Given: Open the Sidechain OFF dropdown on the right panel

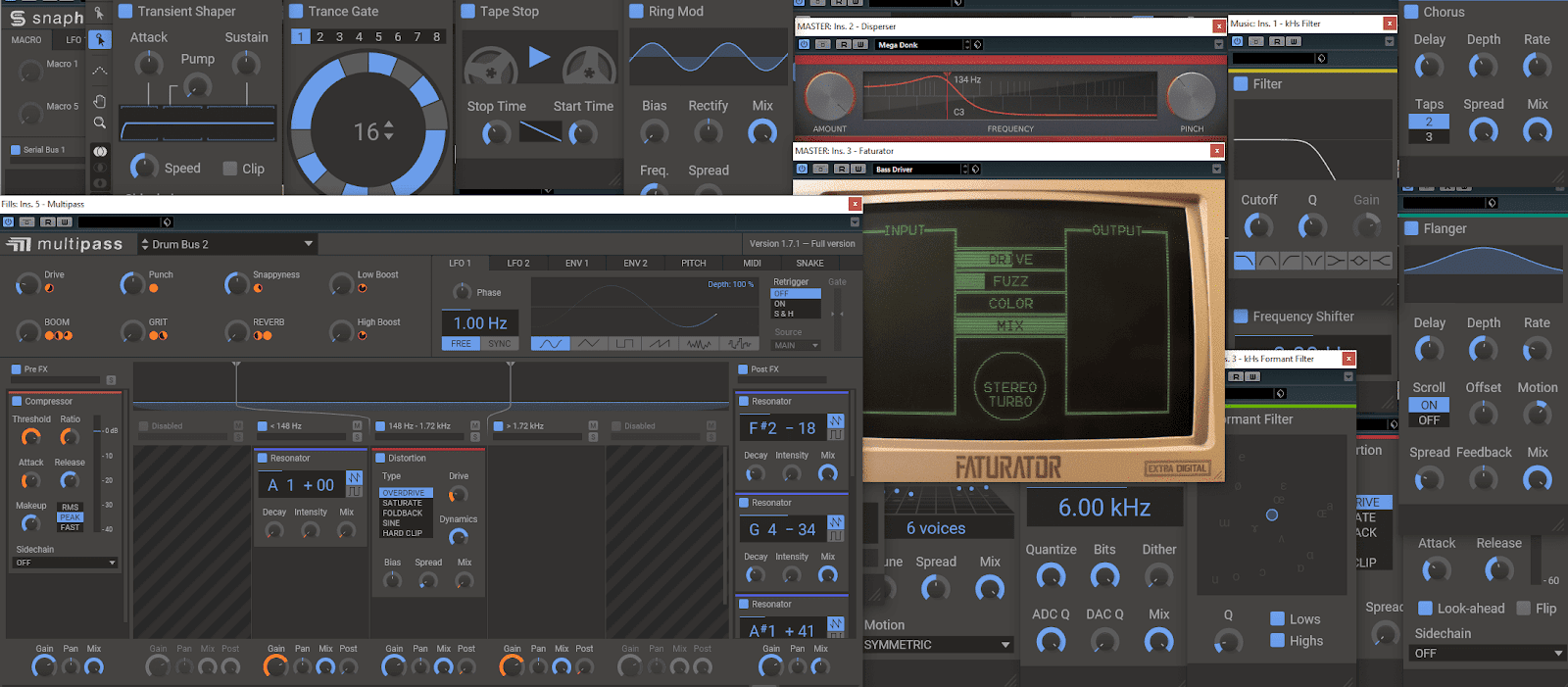Looking at the screenshot, I should 1489,653.
